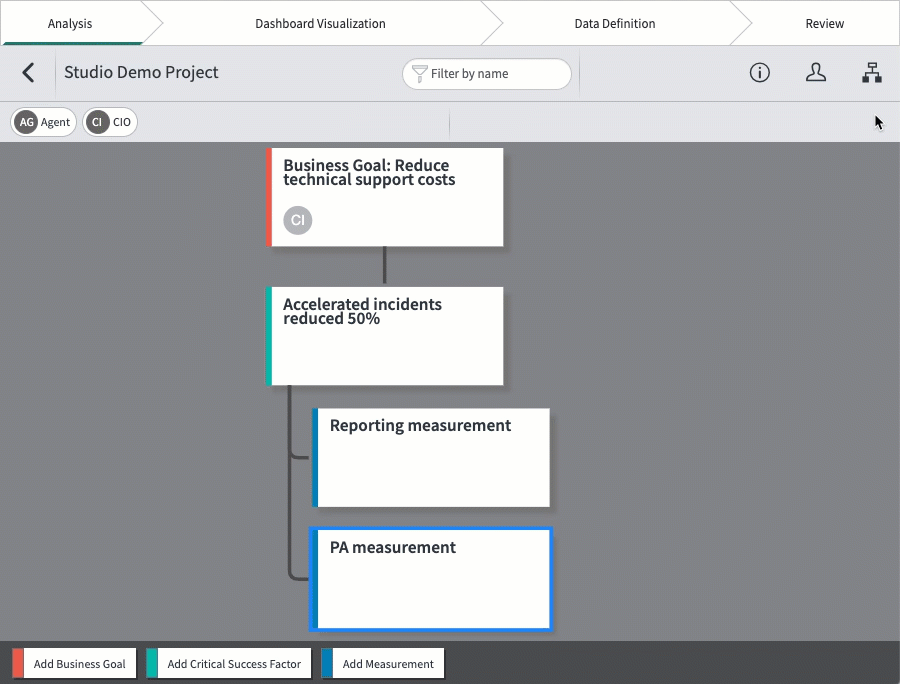900x684 pixels.
Task: Open the stakeholders person icon
Action: [816, 73]
